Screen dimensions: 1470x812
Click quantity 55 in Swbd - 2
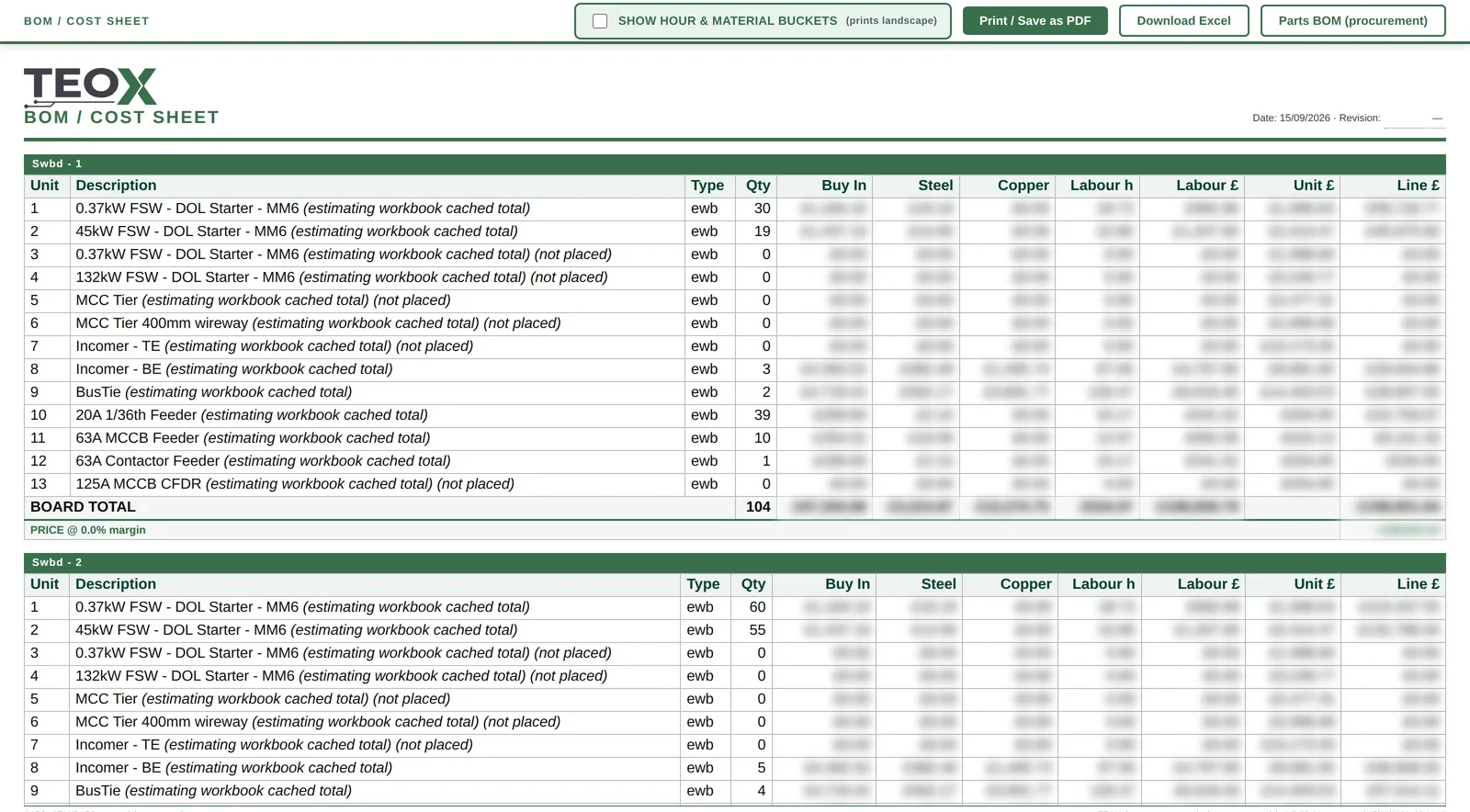tap(757, 630)
